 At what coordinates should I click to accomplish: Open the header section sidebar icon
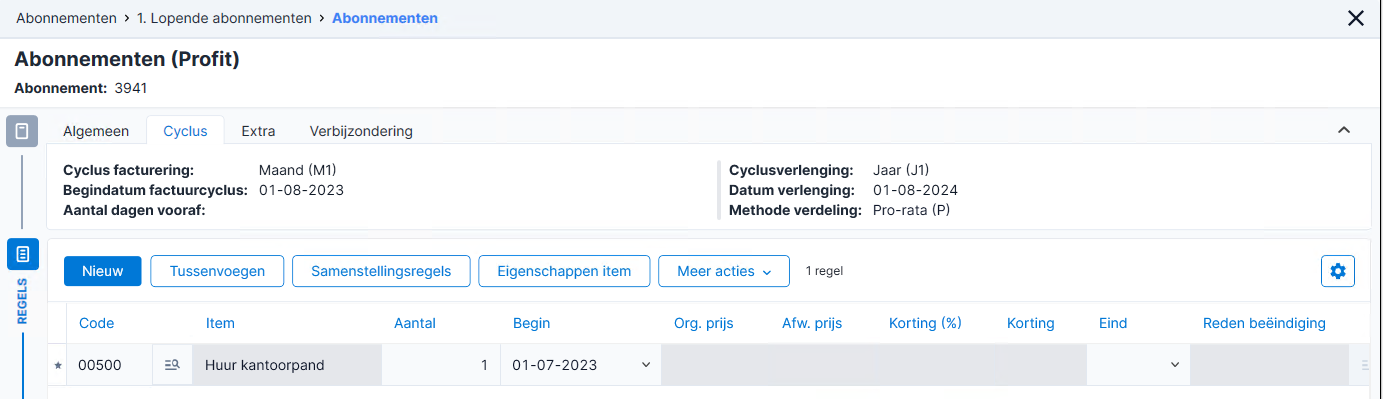22,131
